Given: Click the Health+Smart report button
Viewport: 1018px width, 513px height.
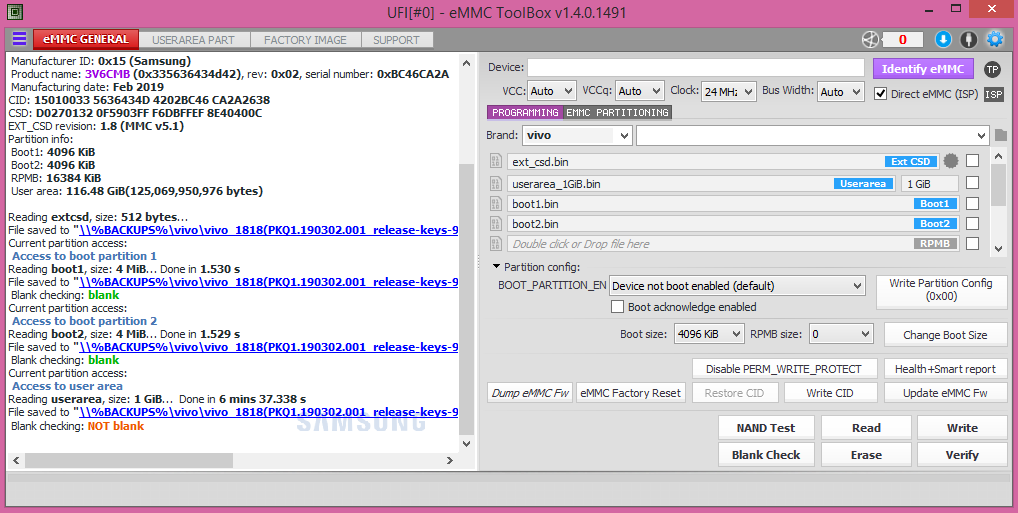Looking at the screenshot, I should [x=945, y=369].
